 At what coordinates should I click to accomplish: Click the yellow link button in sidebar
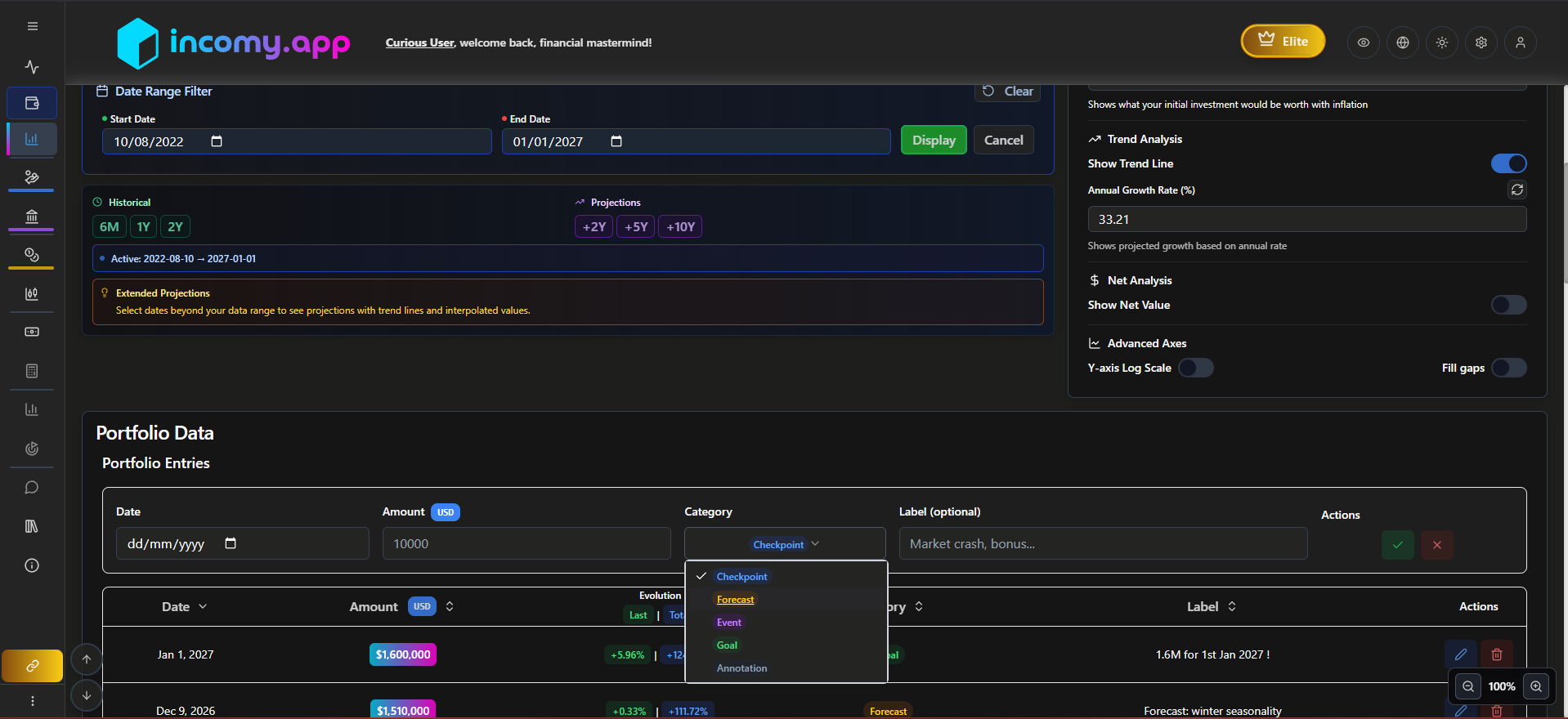[33, 666]
